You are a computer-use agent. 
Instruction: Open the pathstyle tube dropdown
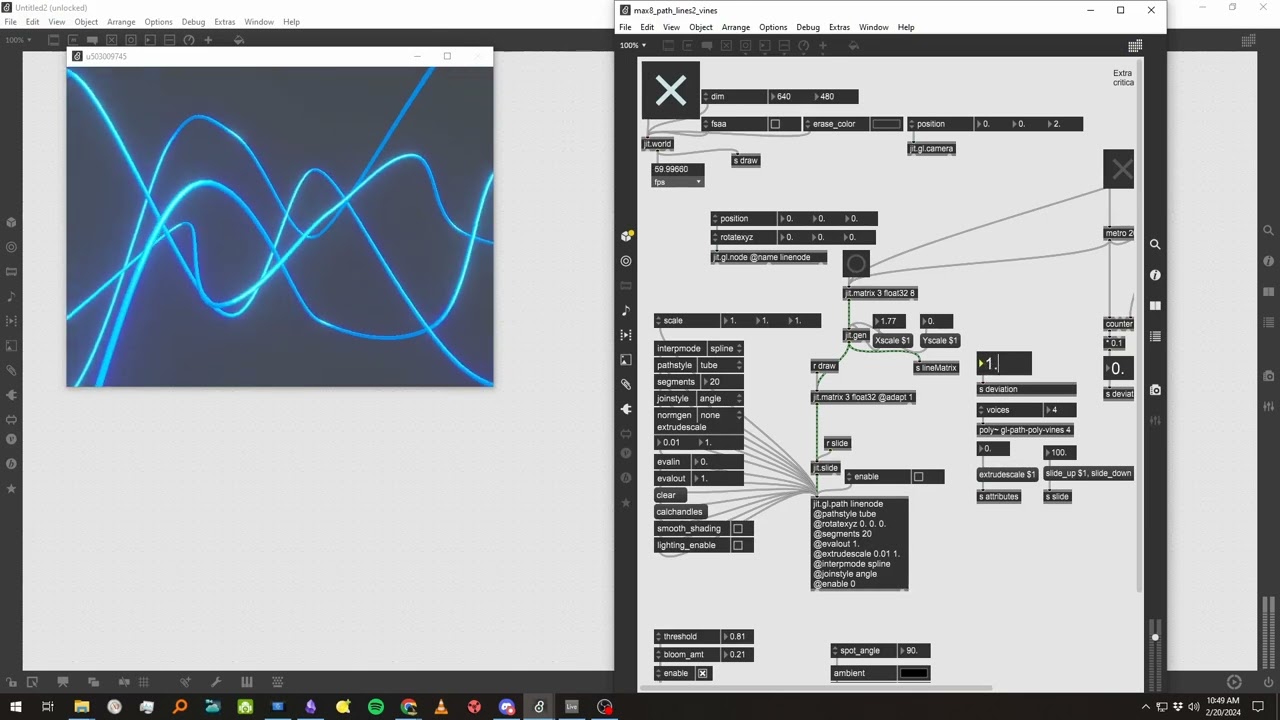pos(720,365)
